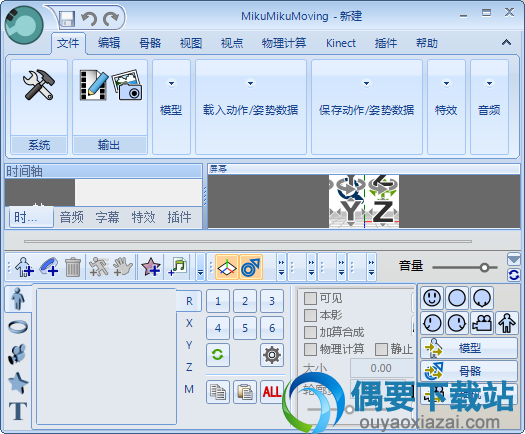Open overflow arrow after music note toolbar

(x=200, y=267)
